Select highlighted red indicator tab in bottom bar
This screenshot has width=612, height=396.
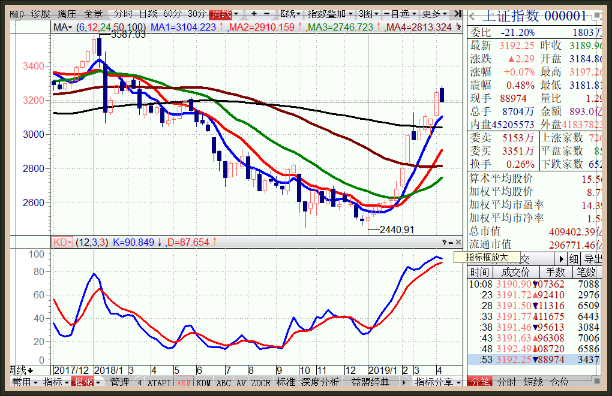click(84, 382)
